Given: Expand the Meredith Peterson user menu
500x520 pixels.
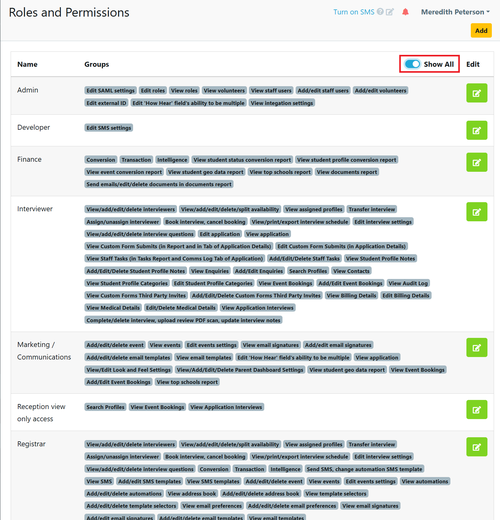Looking at the screenshot, I should [455, 12].
